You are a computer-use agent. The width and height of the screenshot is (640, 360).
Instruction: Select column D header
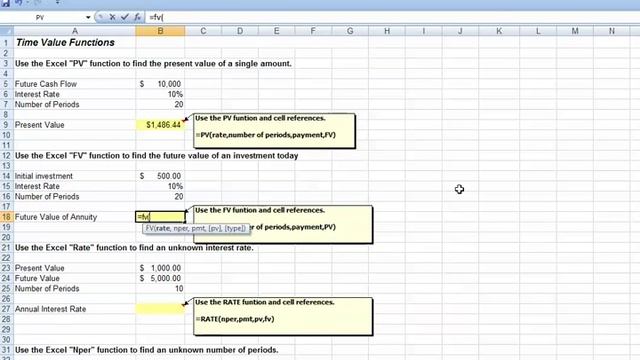(x=240, y=31)
